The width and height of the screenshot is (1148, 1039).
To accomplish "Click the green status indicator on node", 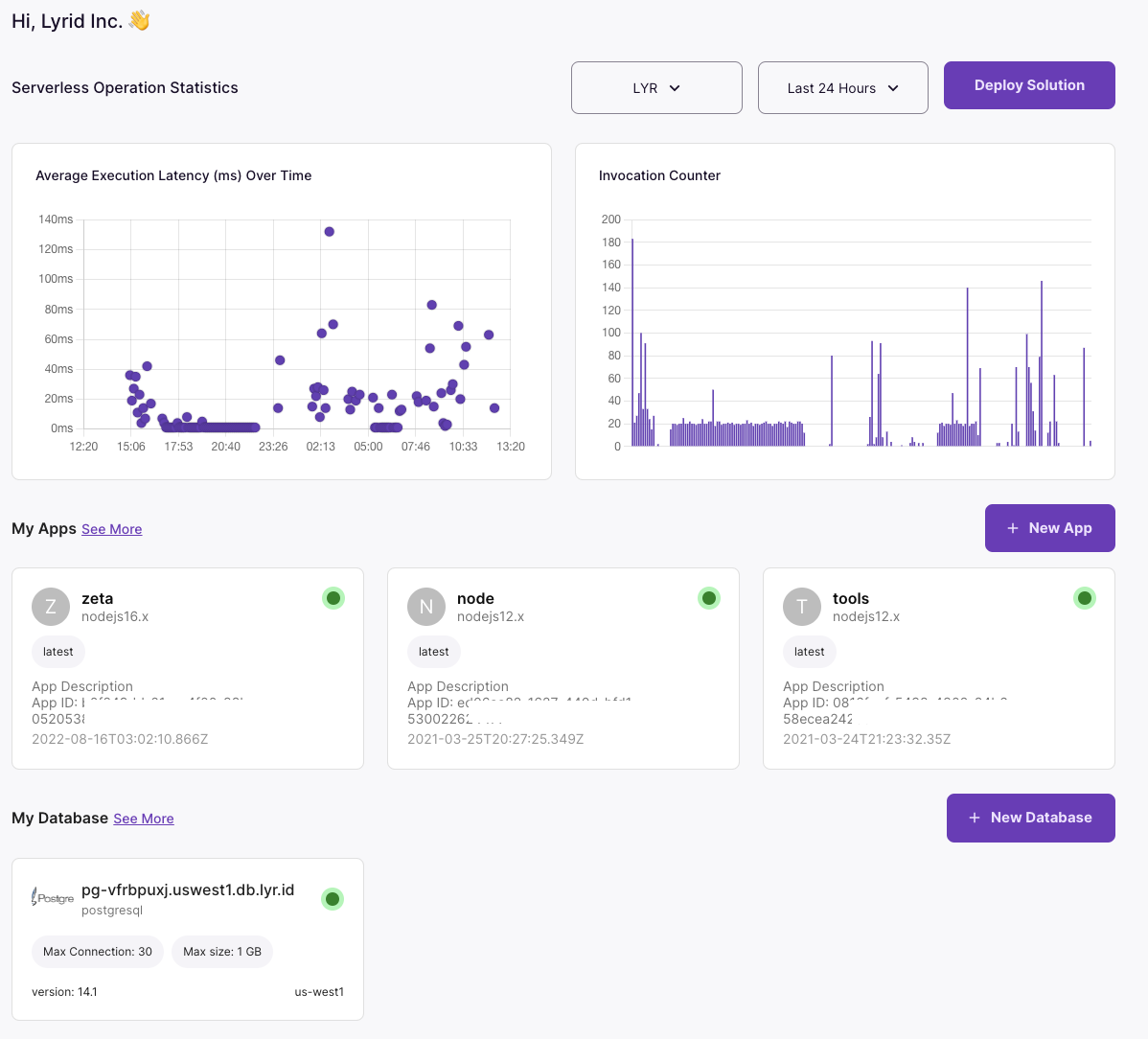I will (709, 598).
